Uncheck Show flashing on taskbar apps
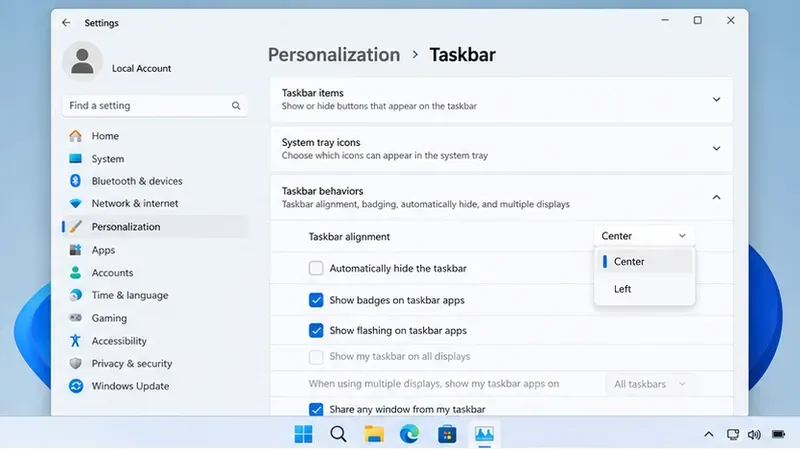The height and width of the screenshot is (449, 800). pos(316,331)
